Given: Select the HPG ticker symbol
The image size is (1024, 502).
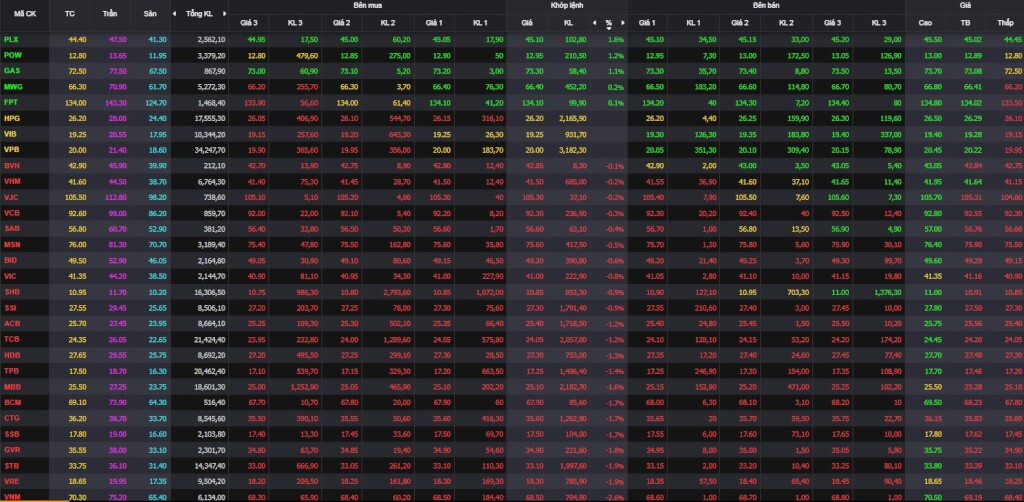Looking at the screenshot, I should tap(11, 119).
